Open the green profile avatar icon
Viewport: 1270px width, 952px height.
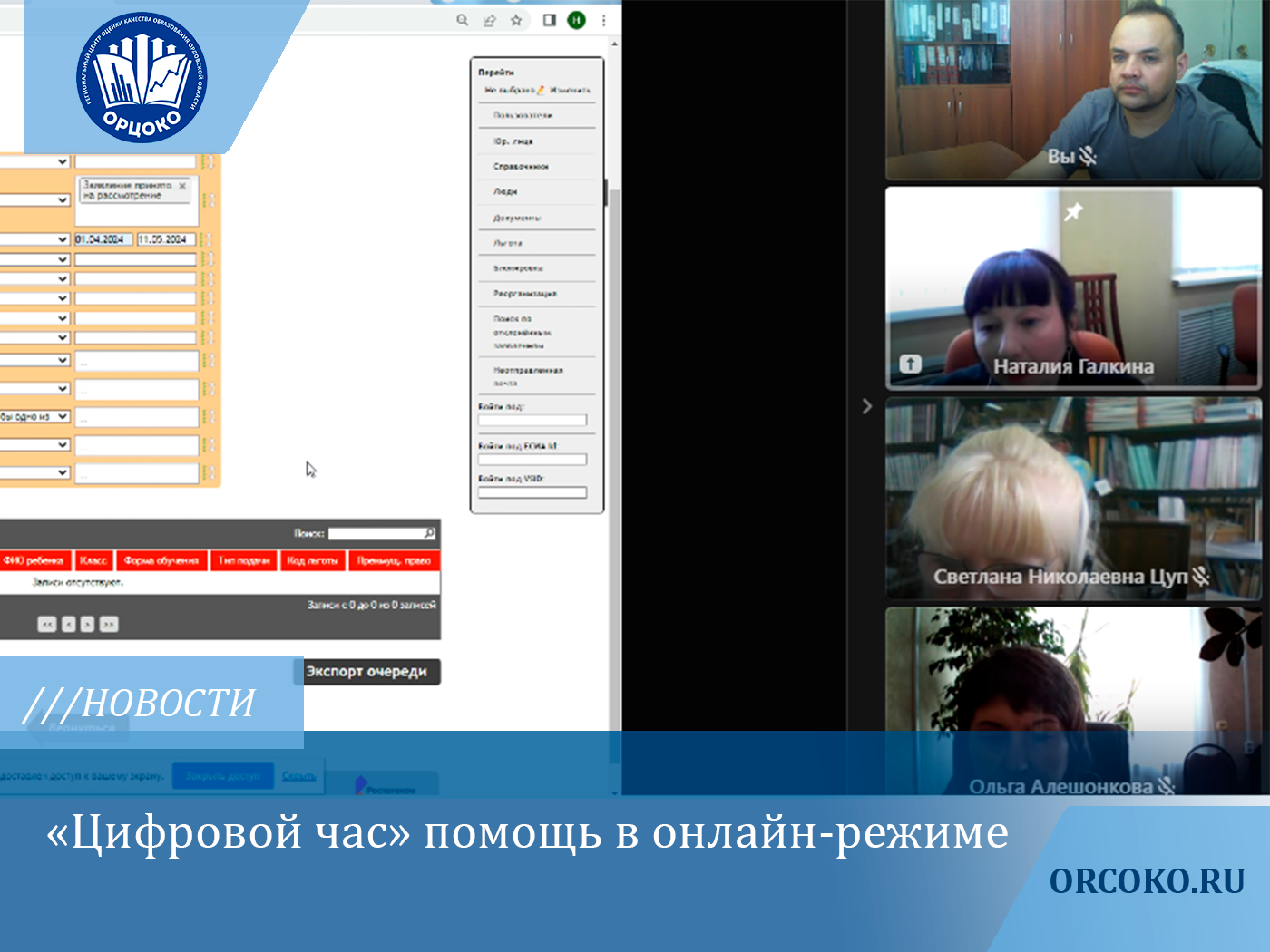576,20
